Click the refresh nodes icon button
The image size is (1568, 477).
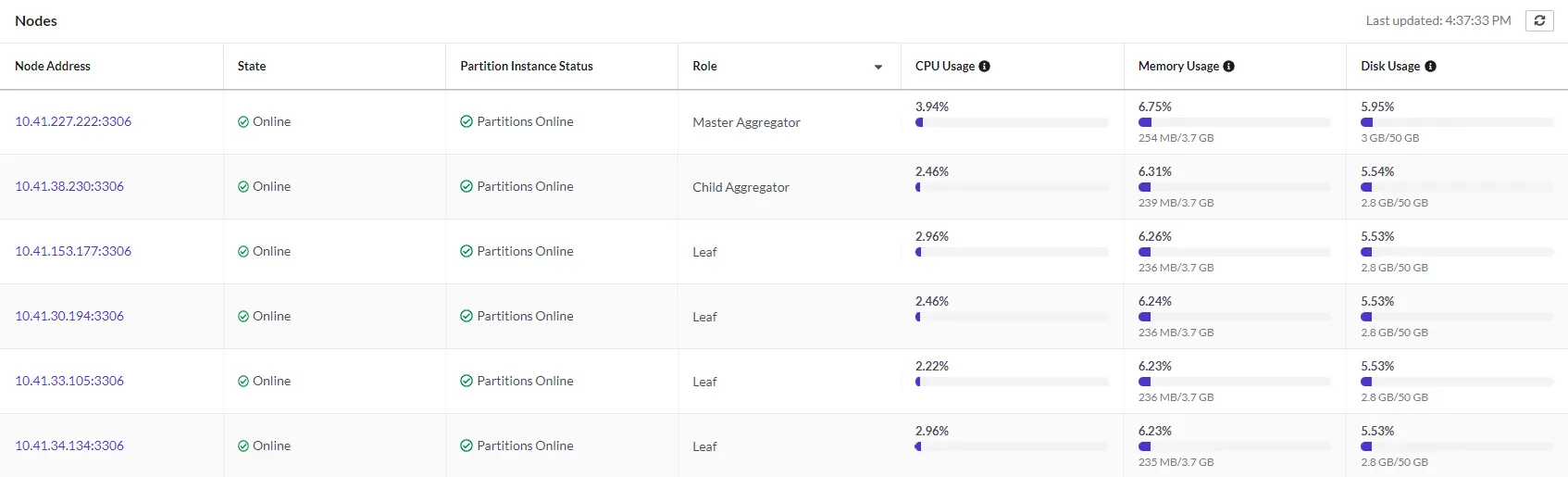[1539, 20]
